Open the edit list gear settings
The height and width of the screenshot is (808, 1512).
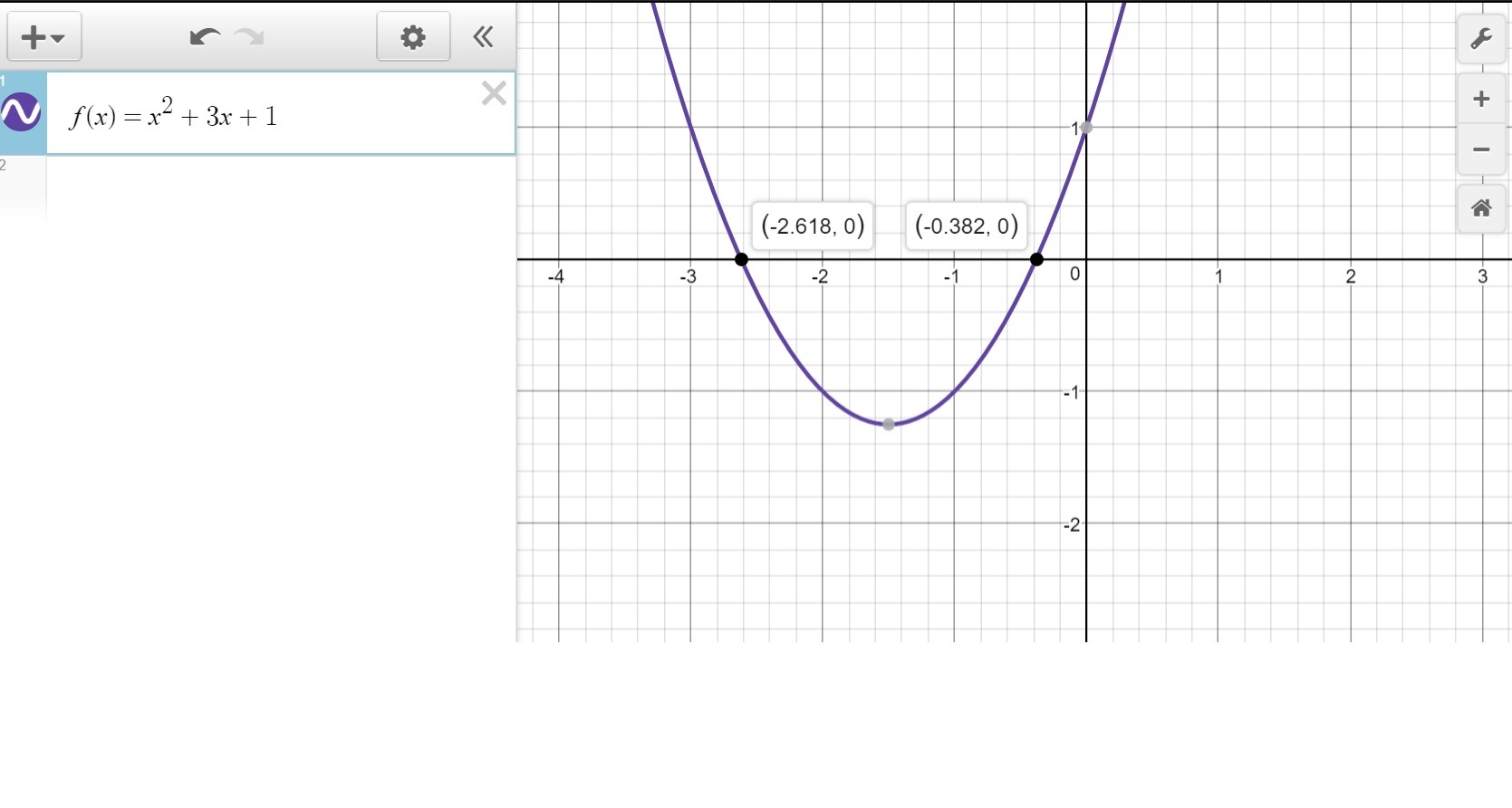413,37
